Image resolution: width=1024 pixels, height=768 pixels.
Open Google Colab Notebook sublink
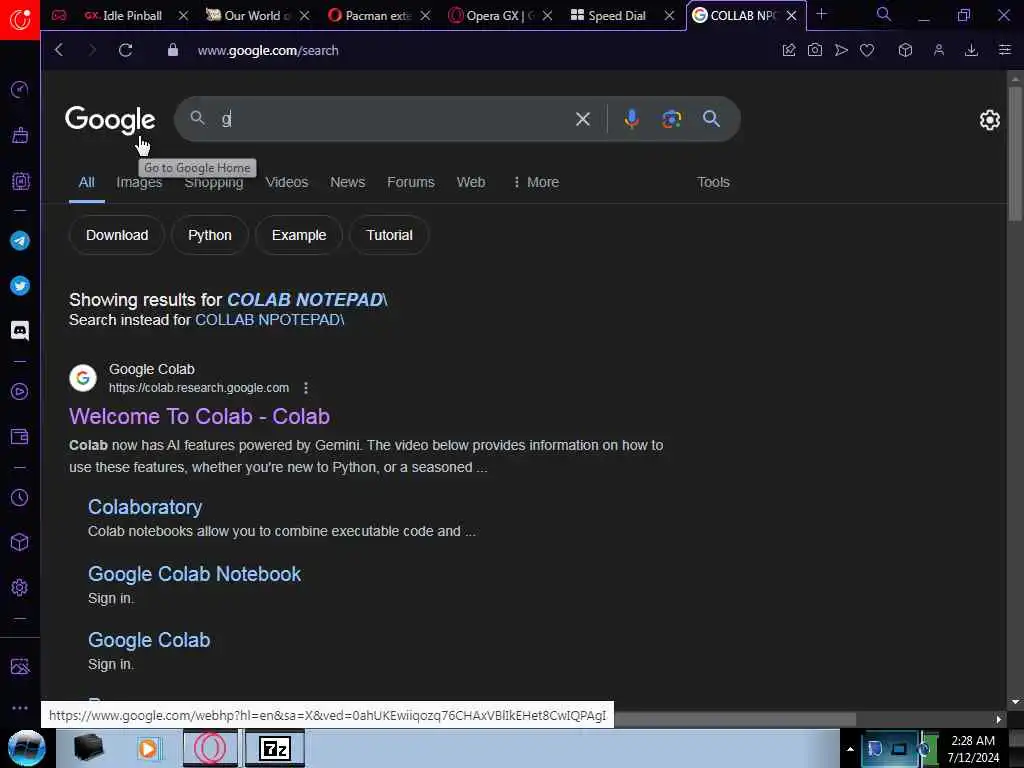pos(195,574)
